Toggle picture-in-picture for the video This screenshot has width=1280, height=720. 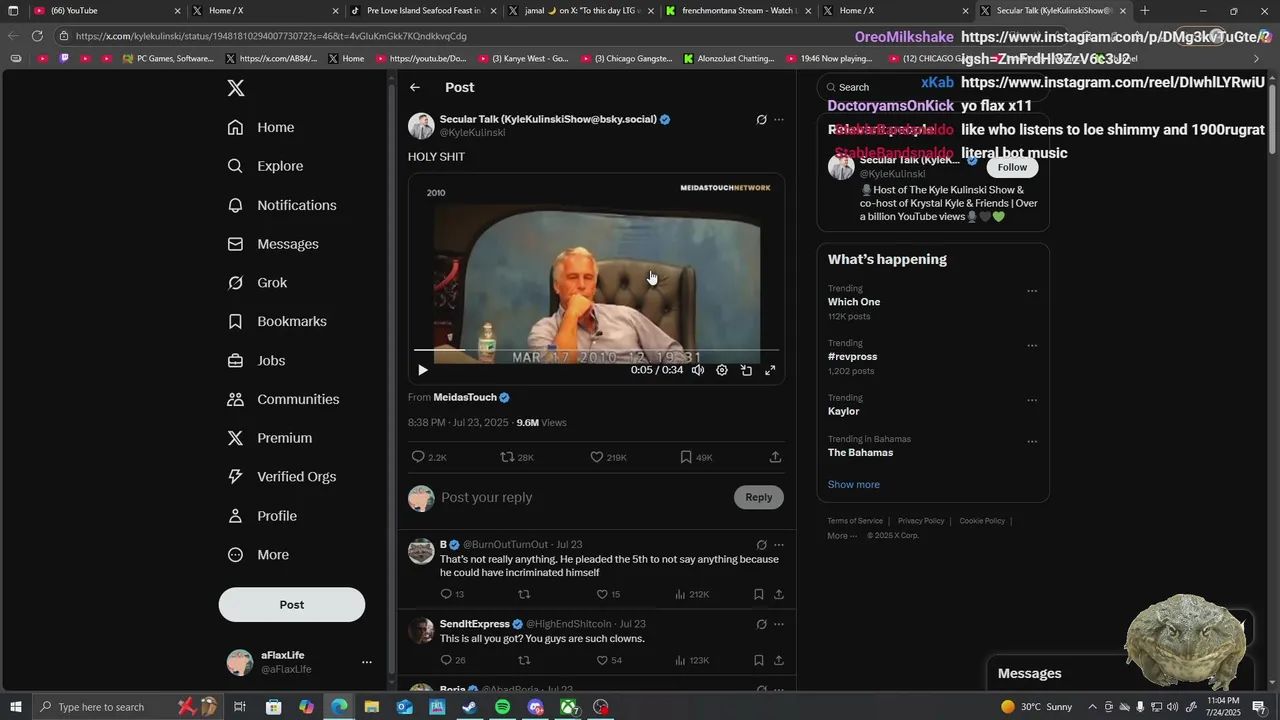click(746, 370)
